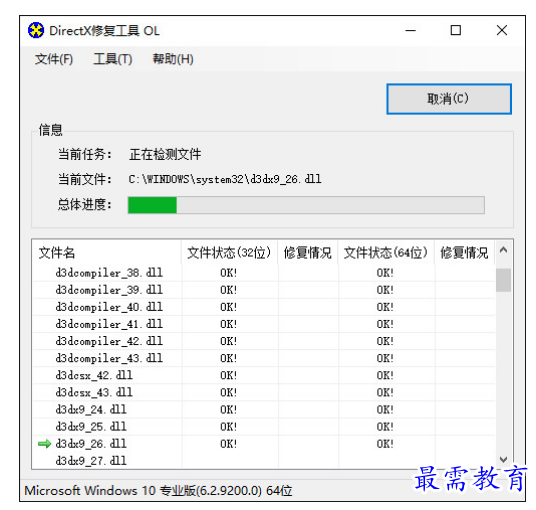This screenshot has height=510, width=536.
Task: Click the 文件名 column header
Action: [106, 253]
